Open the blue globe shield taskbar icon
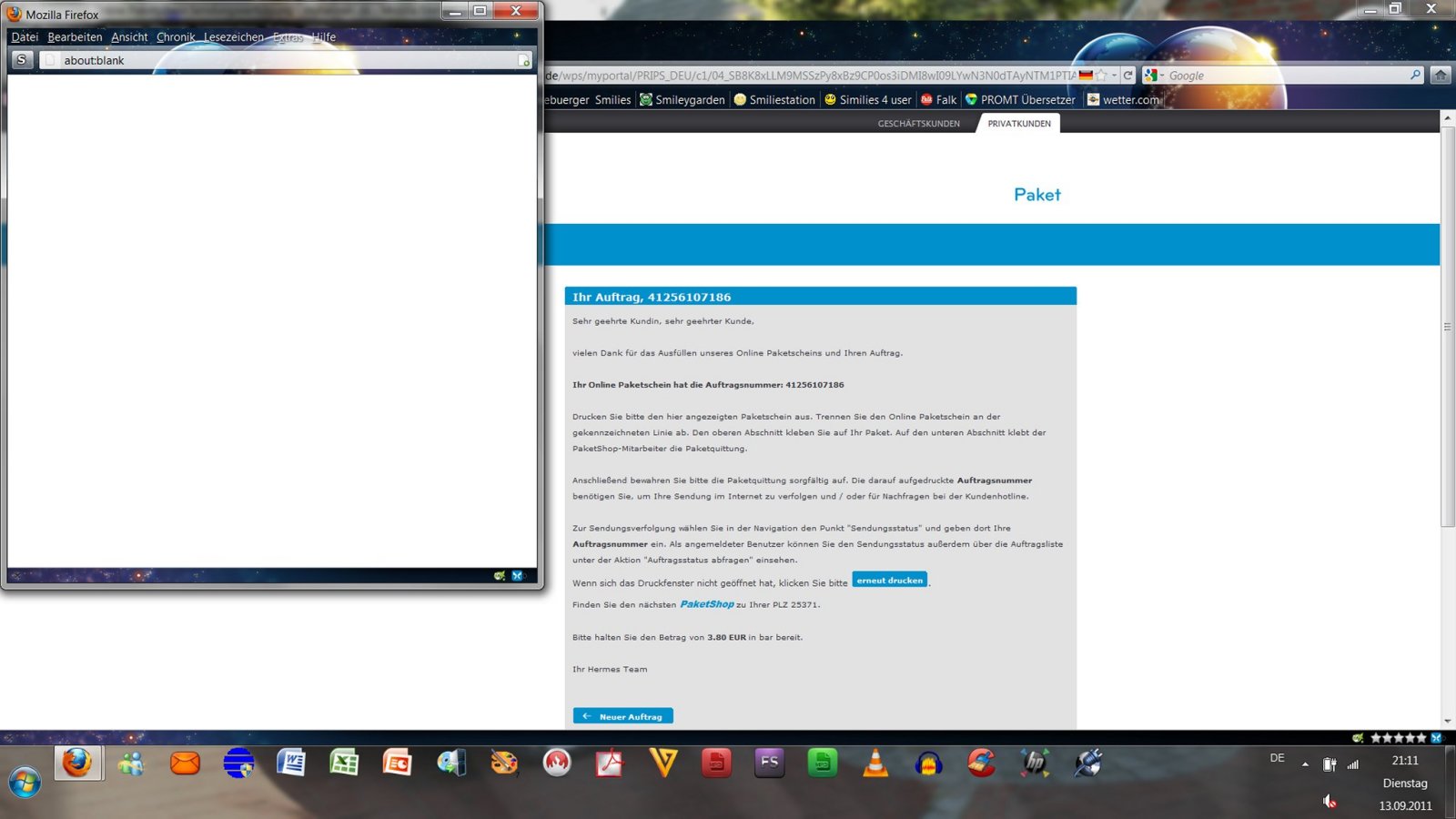 pyautogui.click(x=238, y=763)
